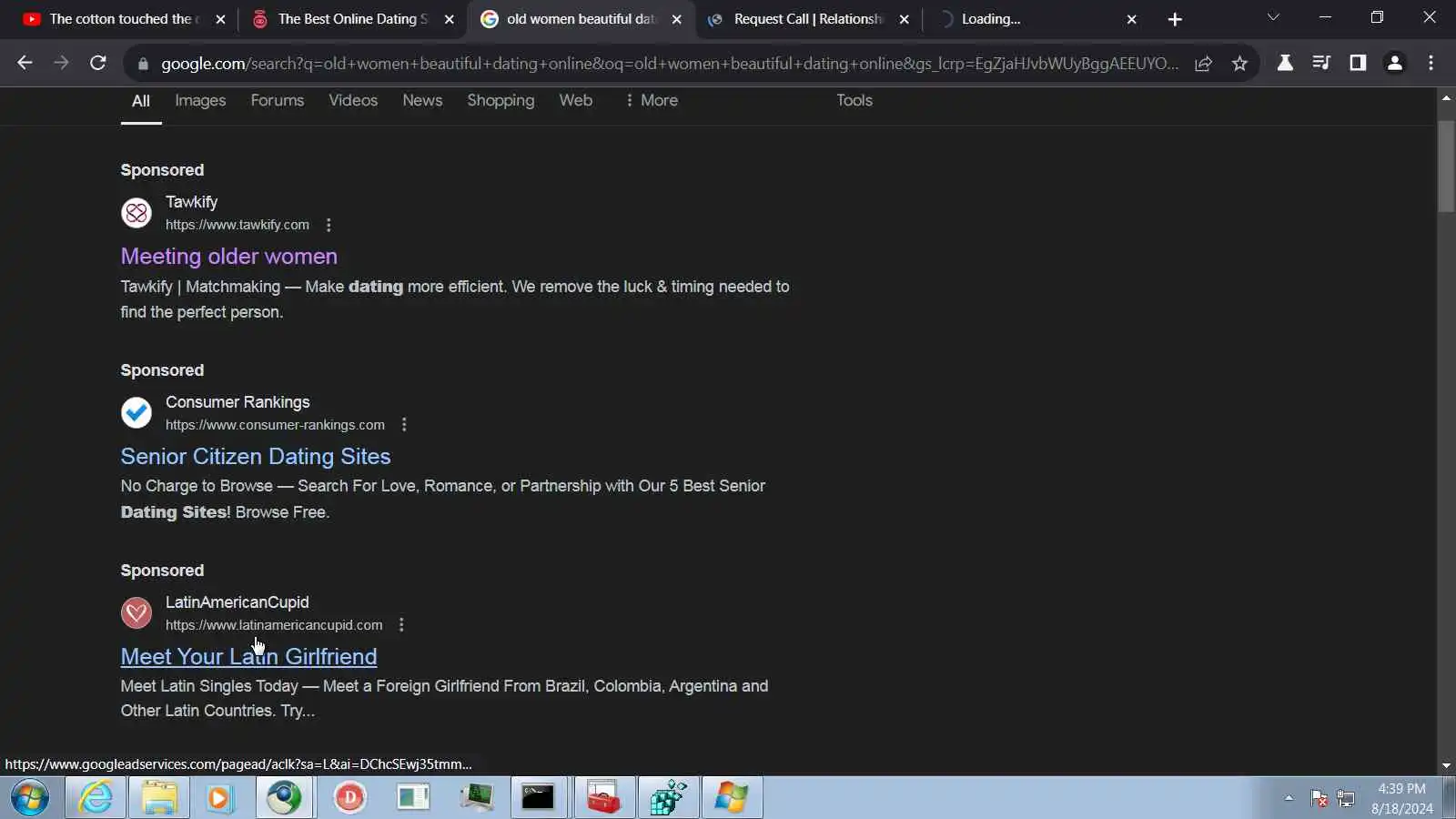Click the taskbar clock showing 4:39 PM
This screenshot has height=819, width=1456.
click(1401, 798)
